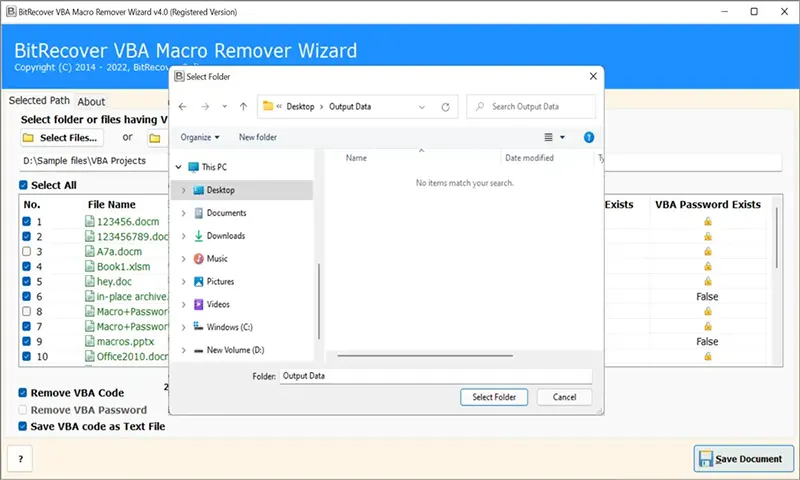The image size is (800, 480).
Task: Click the horizontal scrollbar in file list
Action: tap(460, 356)
